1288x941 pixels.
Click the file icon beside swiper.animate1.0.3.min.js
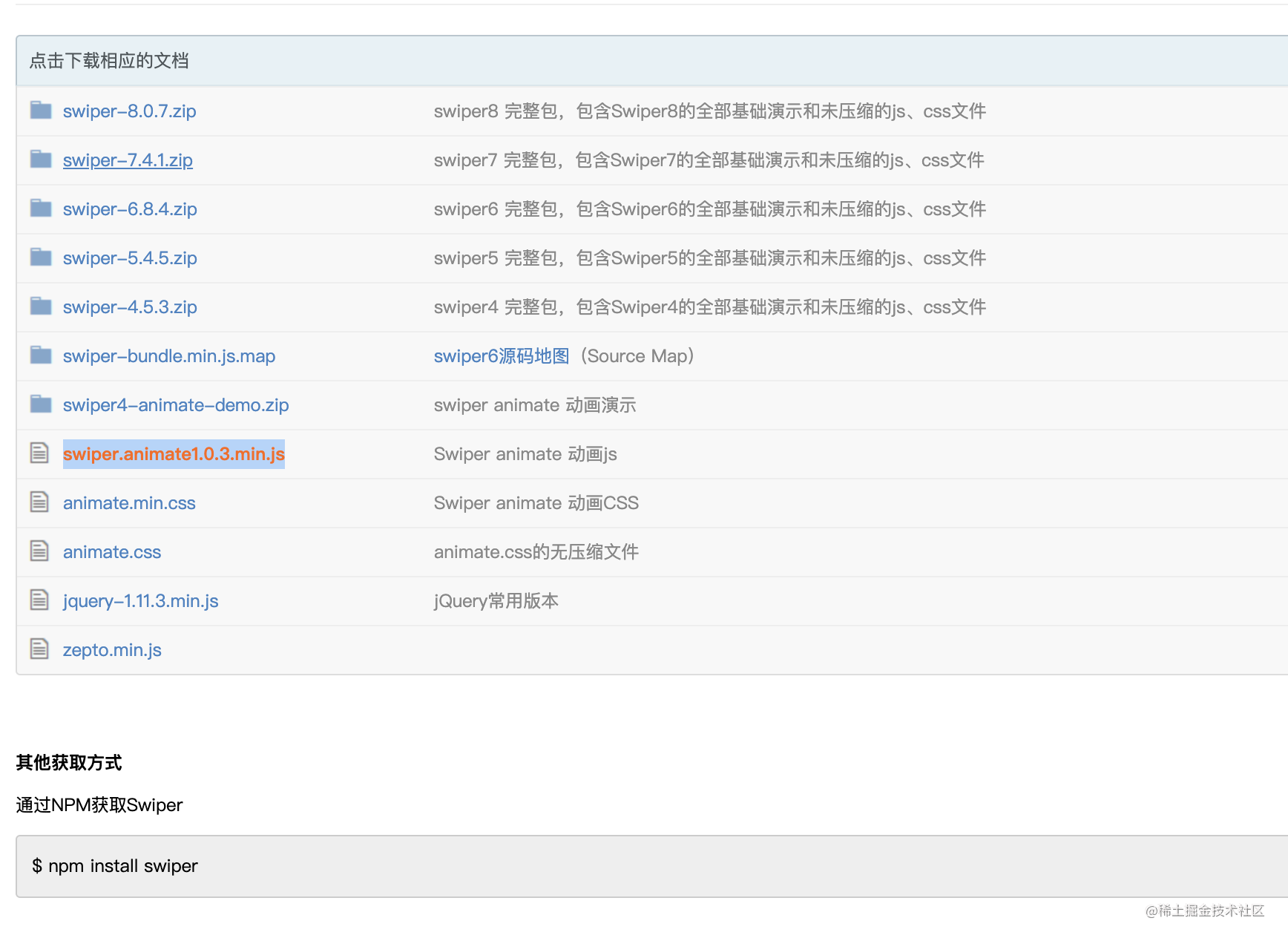click(39, 453)
